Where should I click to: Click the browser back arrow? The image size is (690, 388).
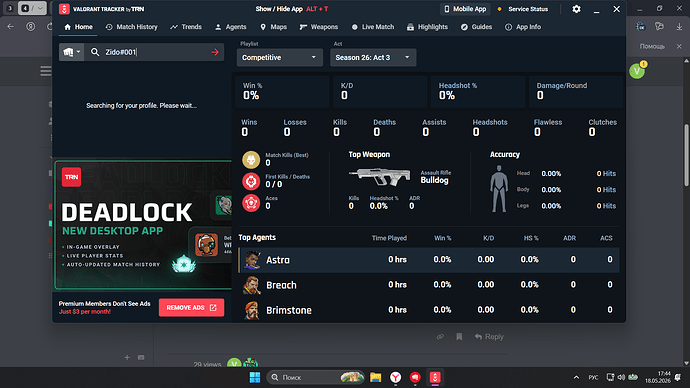pos(11,27)
